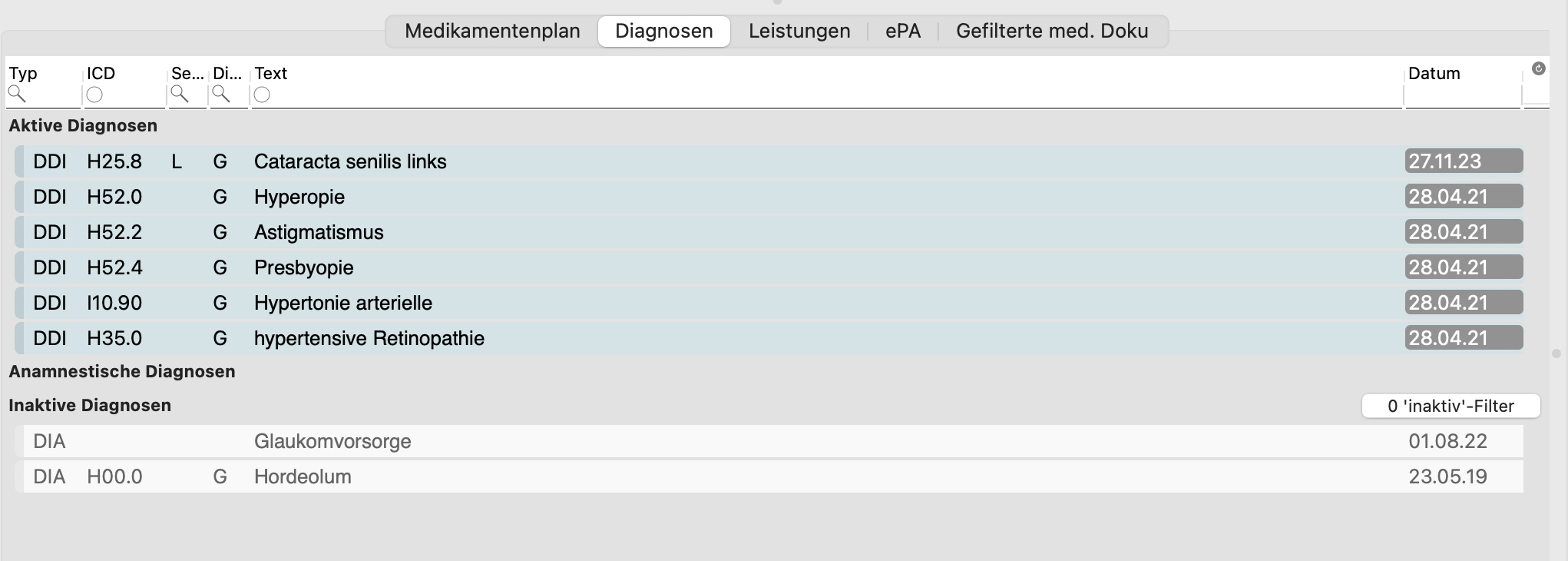Open Gefilterte med. Doku tab
This screenshot has width=1568, height=561.
pyautogui.click(x=1052, y=31)
